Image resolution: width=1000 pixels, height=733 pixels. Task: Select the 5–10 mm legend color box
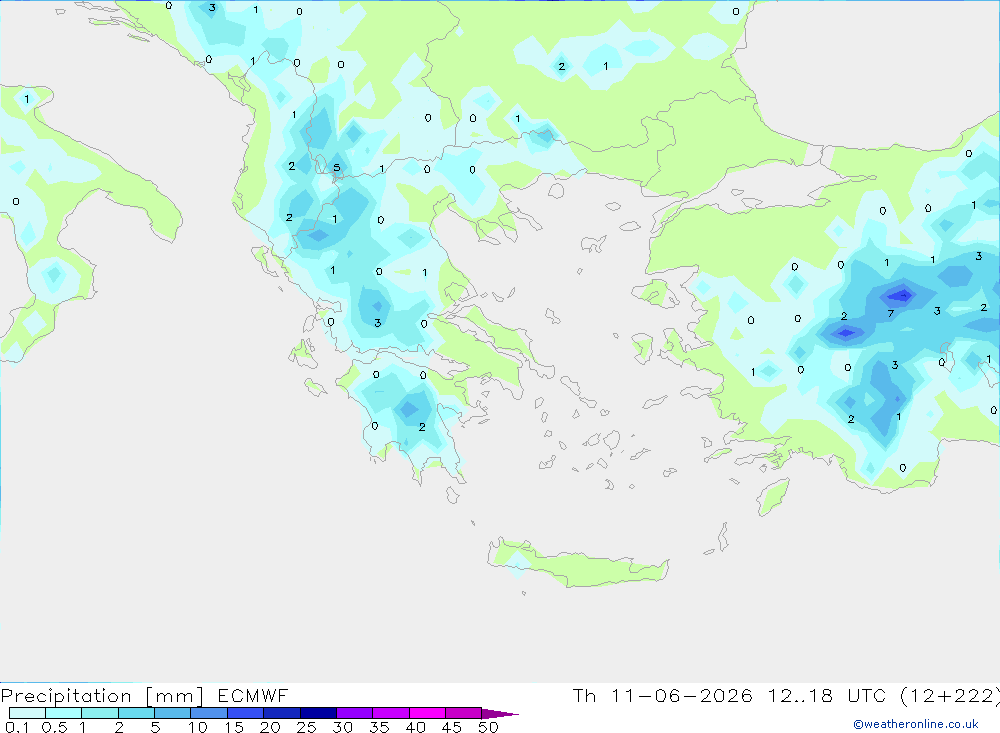[173, 713]
